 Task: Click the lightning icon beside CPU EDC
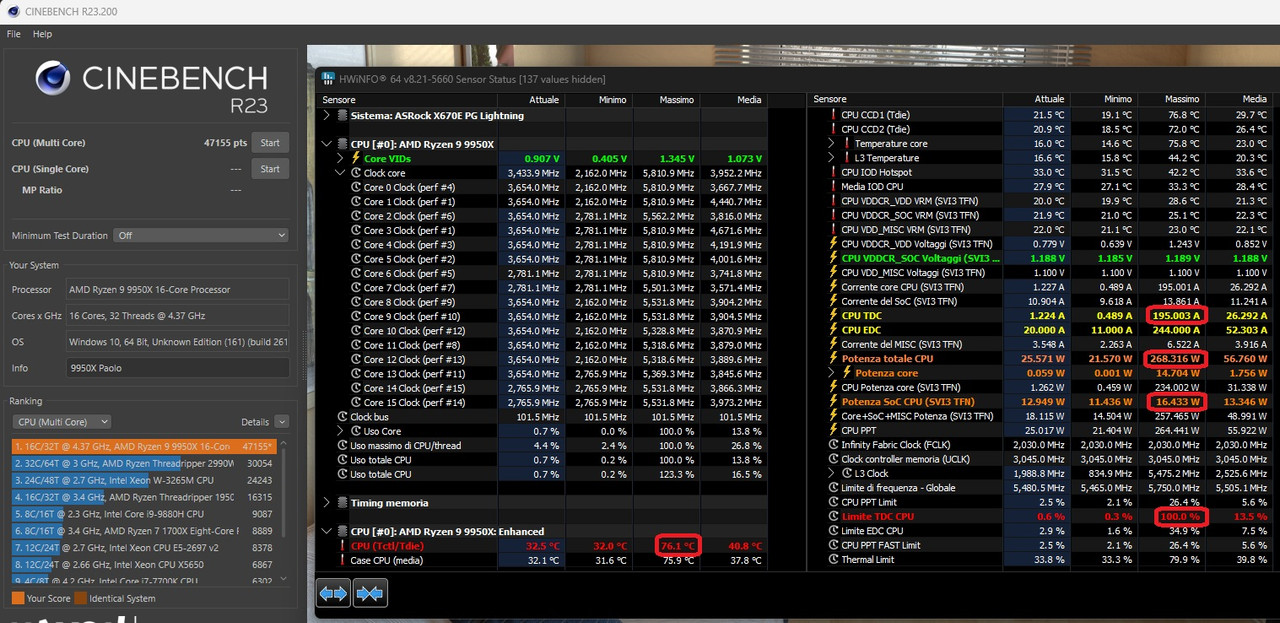(x=833, y=330)
